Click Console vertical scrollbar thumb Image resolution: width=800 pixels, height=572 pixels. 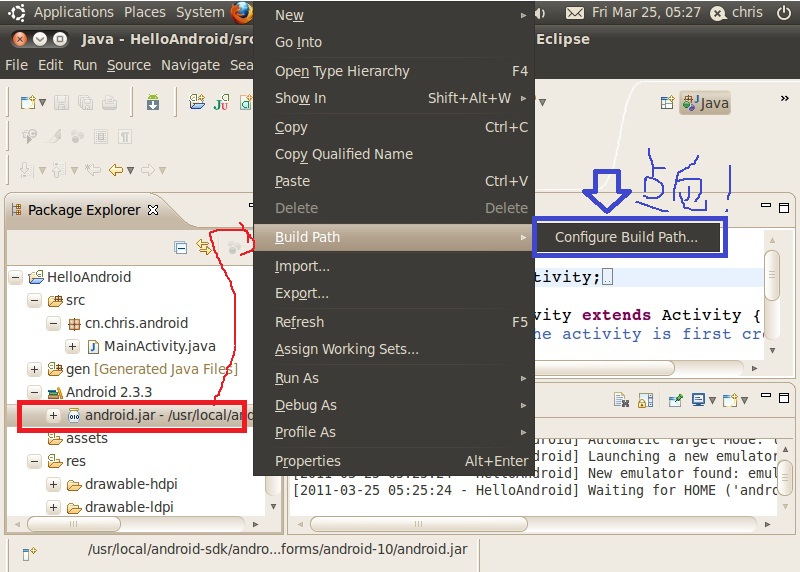(x=785, y=478)
